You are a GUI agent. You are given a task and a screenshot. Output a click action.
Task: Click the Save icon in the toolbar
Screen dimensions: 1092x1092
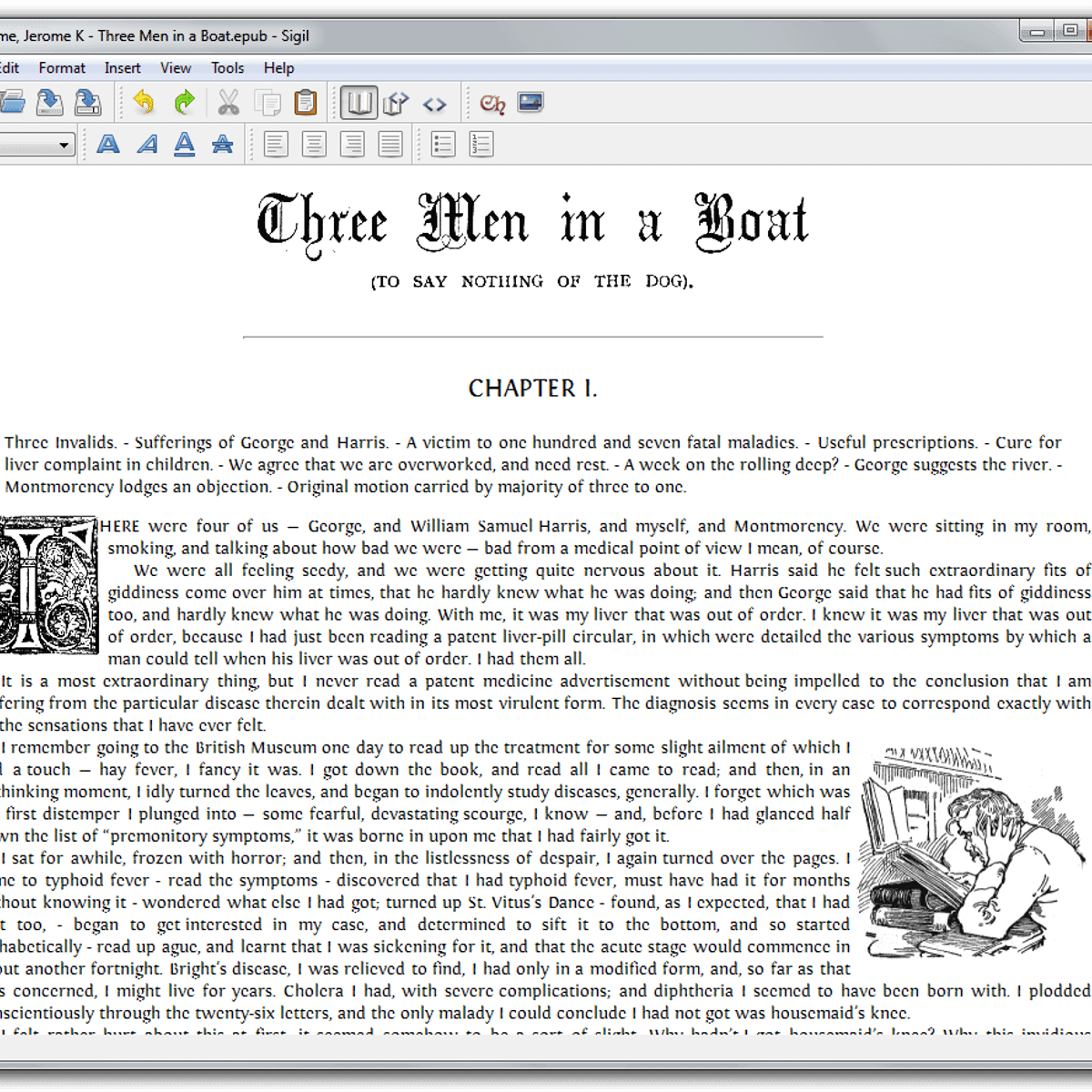click(49, 103)
